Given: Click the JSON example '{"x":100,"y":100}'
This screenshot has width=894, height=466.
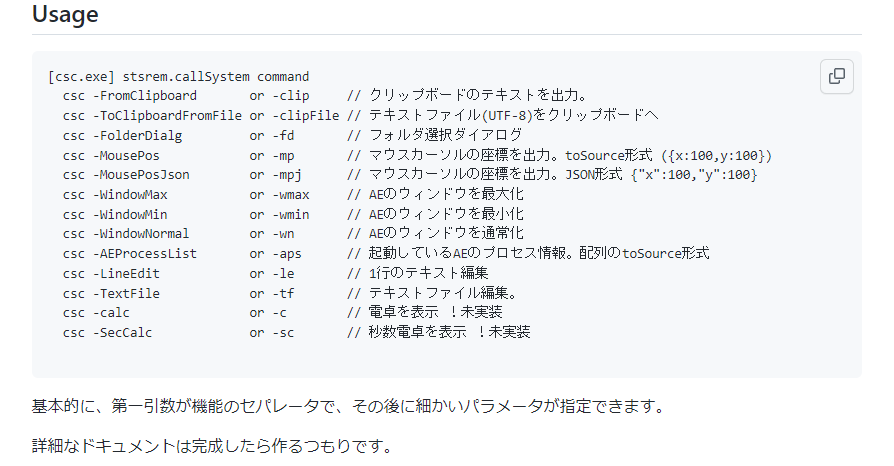Looking at the screenshot, I should pyautogui.click(x=694, y=175).
